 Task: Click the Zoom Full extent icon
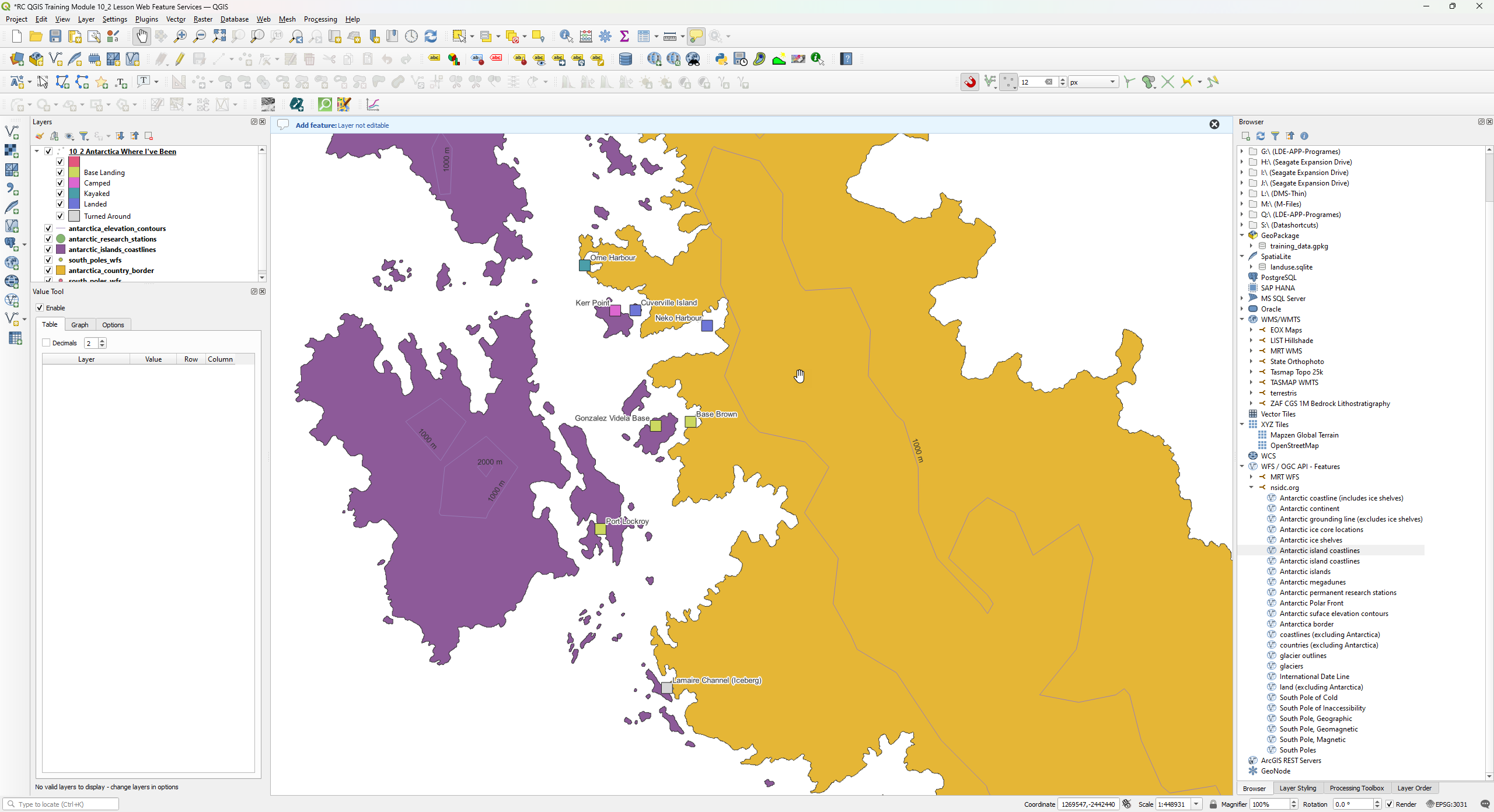219,37
